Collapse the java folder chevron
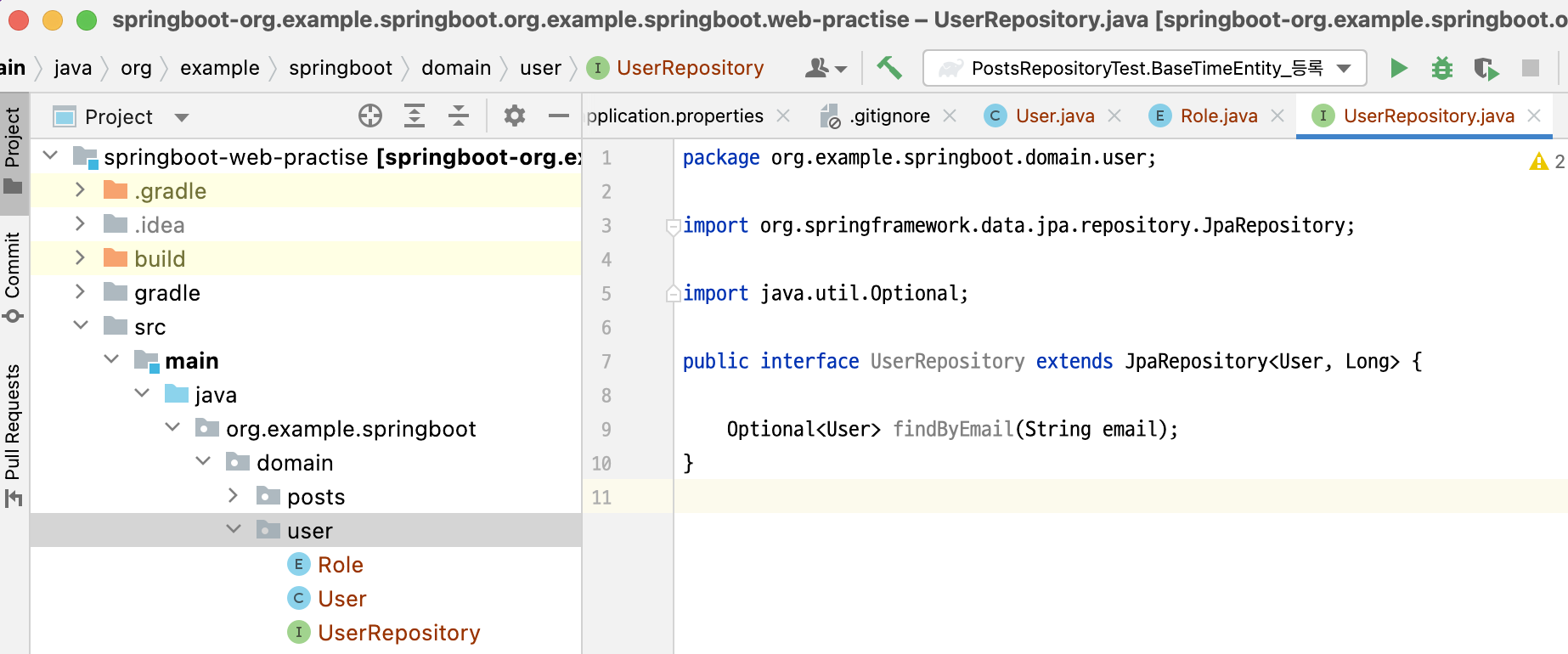Viewport: 1568px width, 654px height. (142, 393)
